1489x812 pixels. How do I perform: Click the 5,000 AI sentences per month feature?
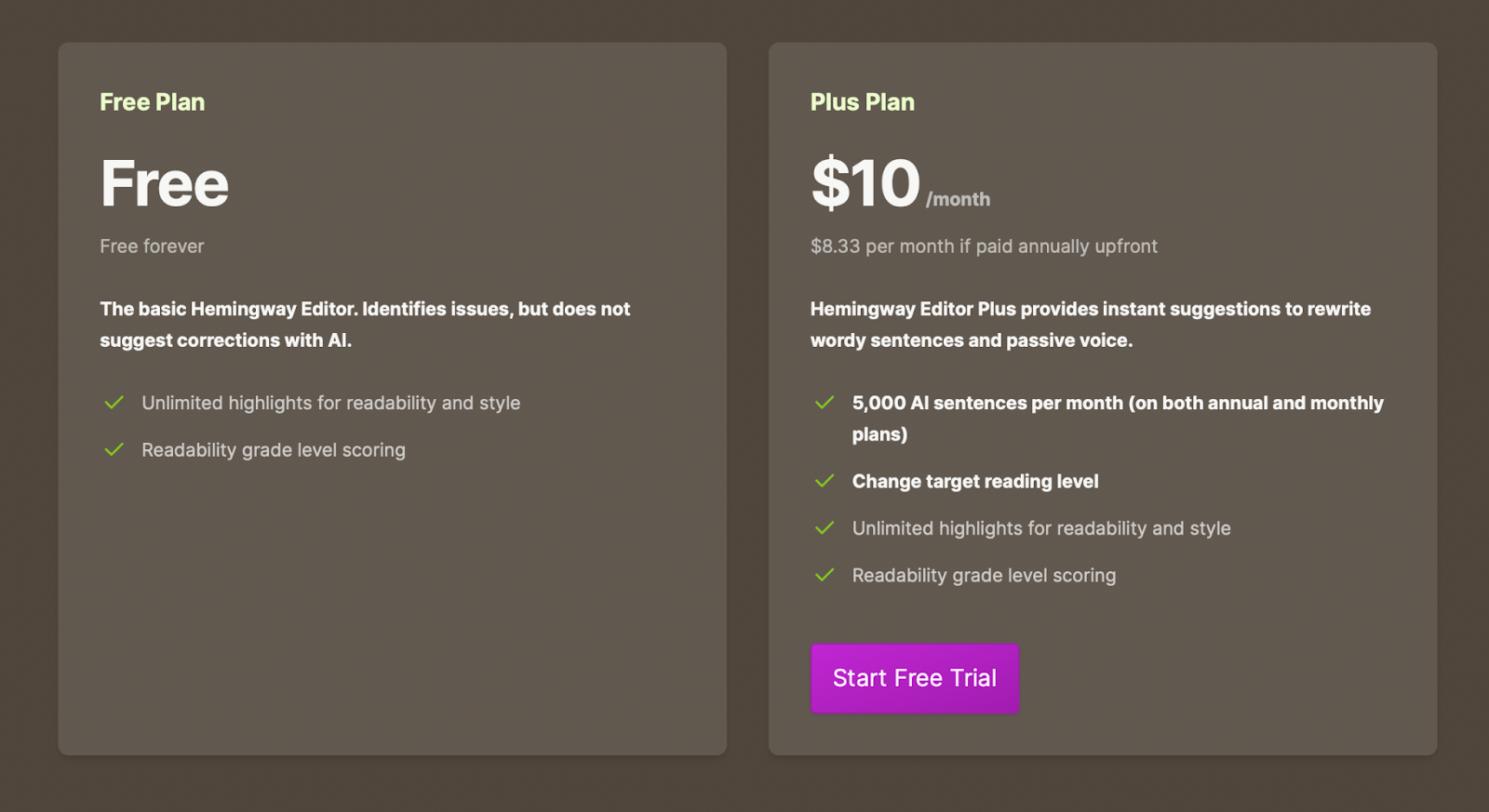[x=1118, y=419]
